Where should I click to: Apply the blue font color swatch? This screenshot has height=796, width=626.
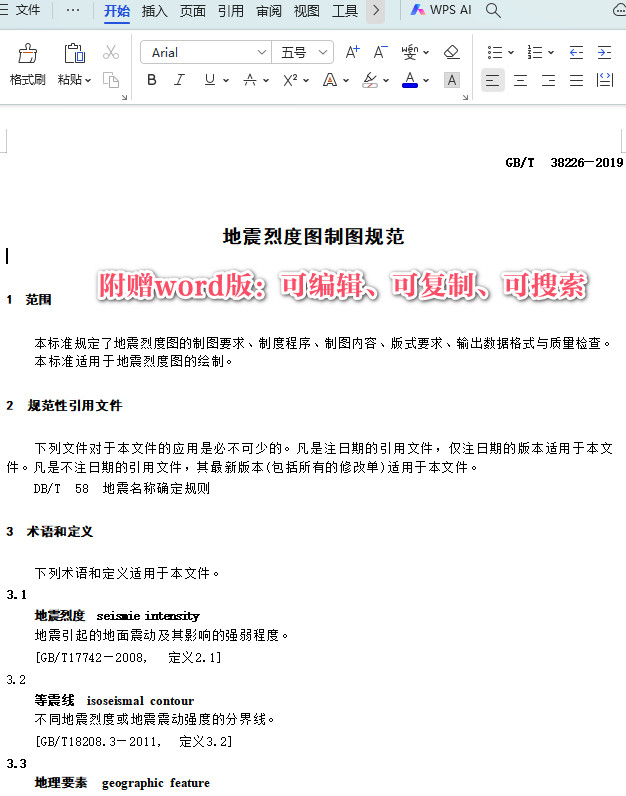[x=410, y=80]
